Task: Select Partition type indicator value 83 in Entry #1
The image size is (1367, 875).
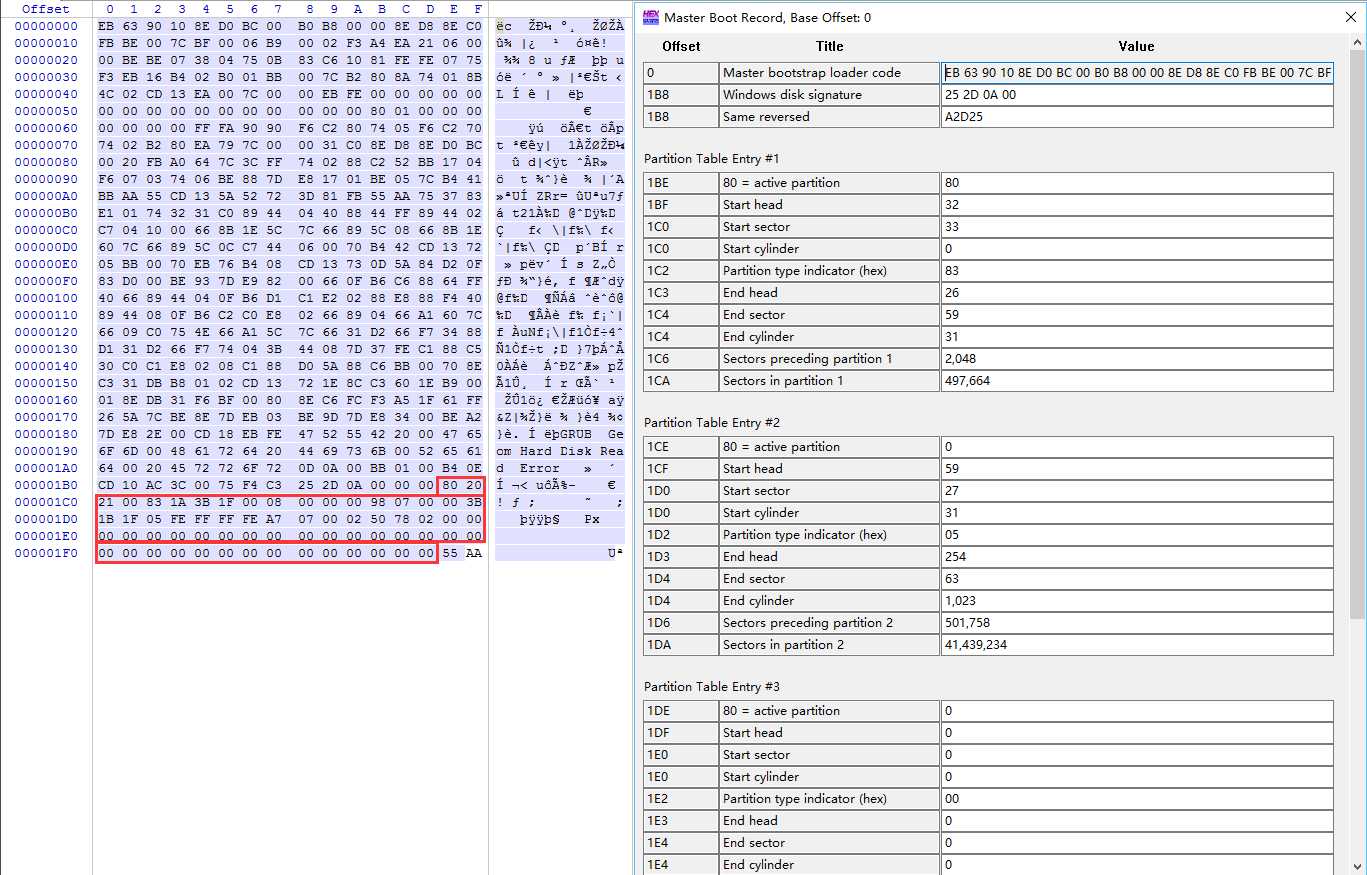Action: tap(1137, 271)
